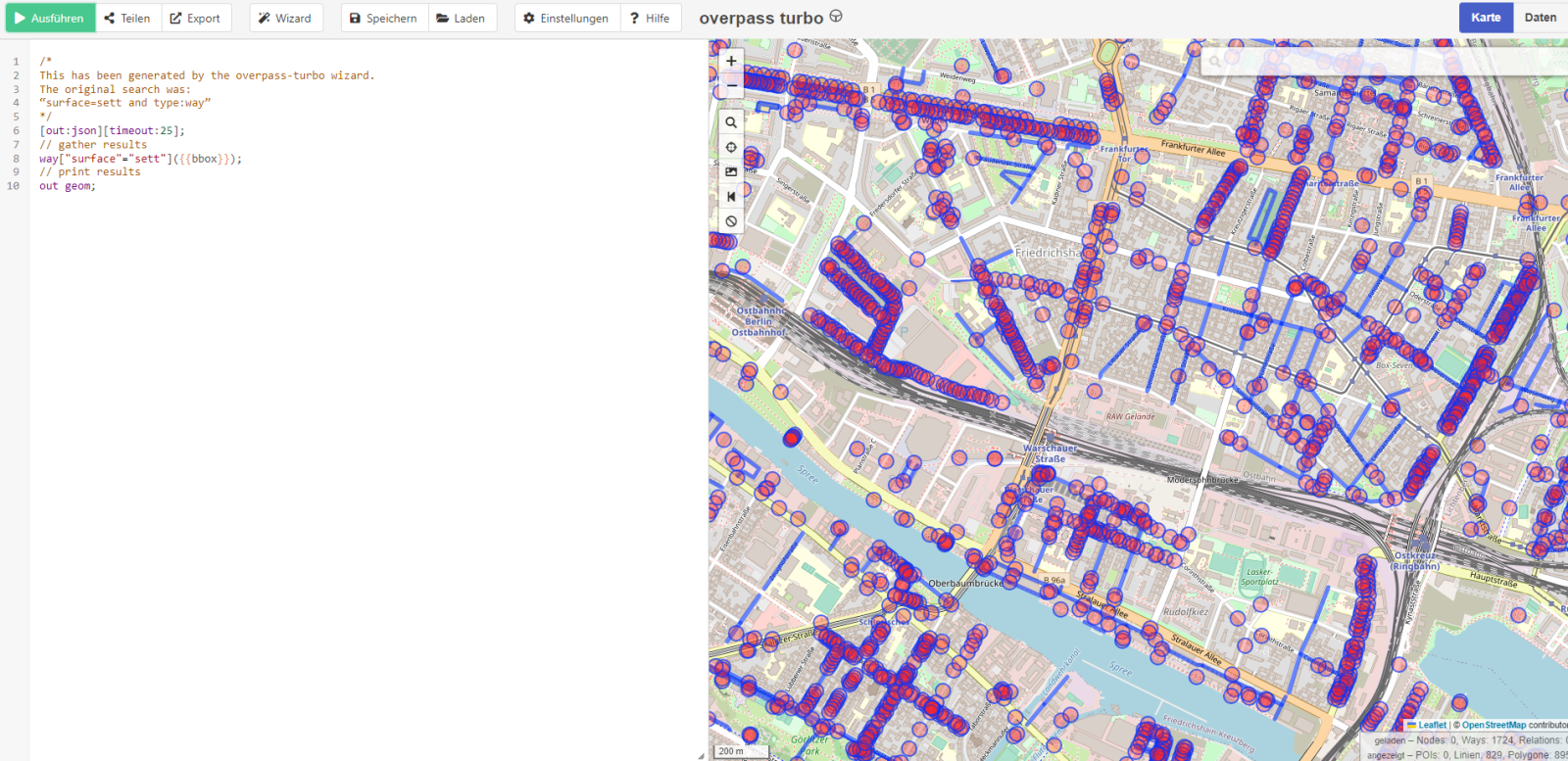Zoom in on the map
Screen dimensions: 1568x761
tap(731, 61)
